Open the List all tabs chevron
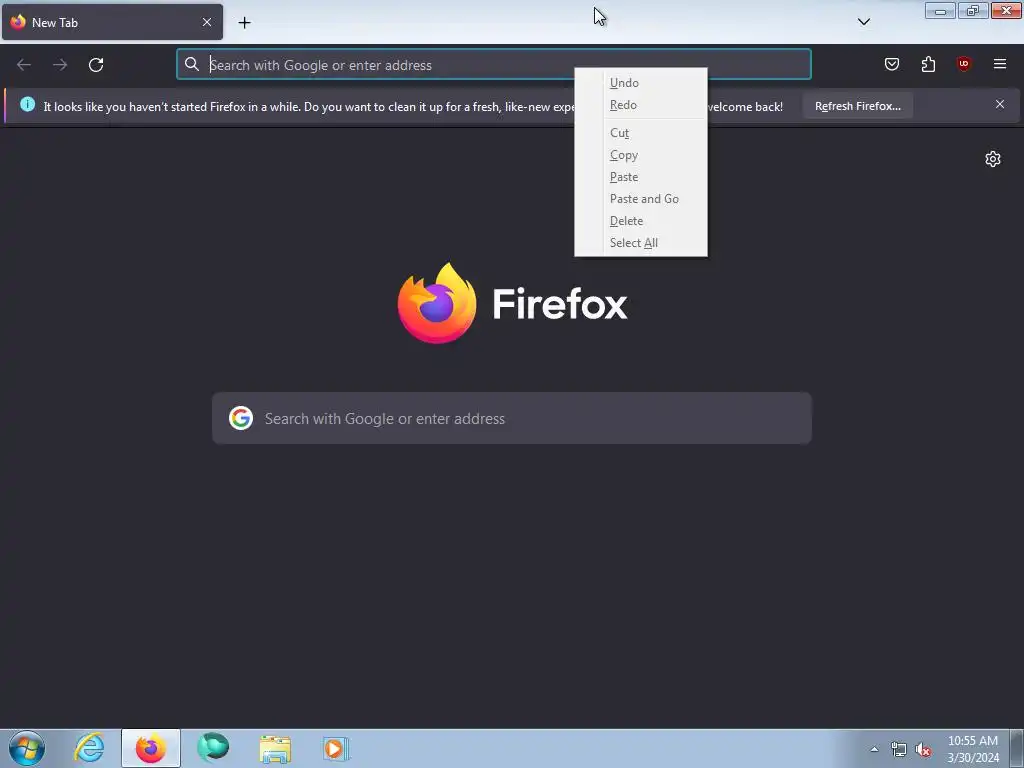The width and height of the screenshot is (1024, 768). (x=864, y=22)
